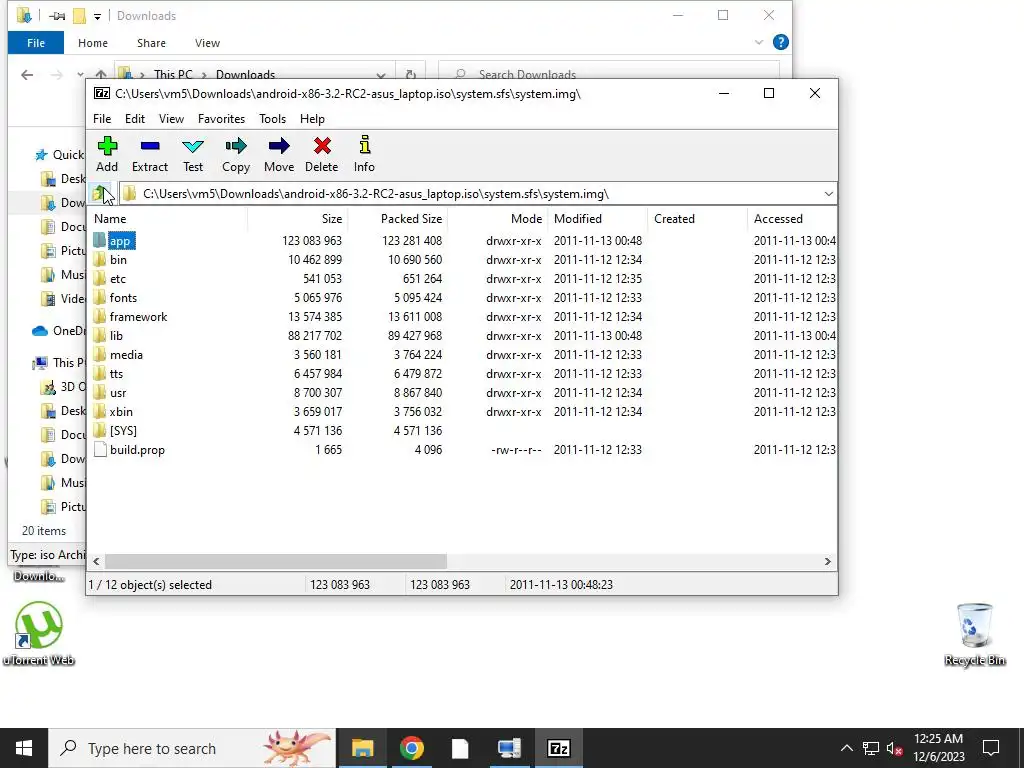
Task: Click the horizontal scrollbar thumb in 7-Zip
Action: (276, 561)
